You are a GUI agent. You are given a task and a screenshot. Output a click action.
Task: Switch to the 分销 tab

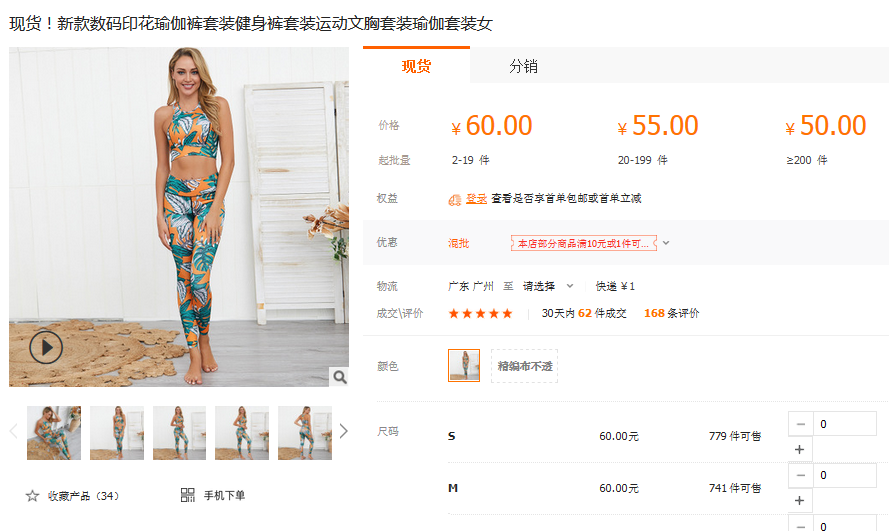pos(523,66)
